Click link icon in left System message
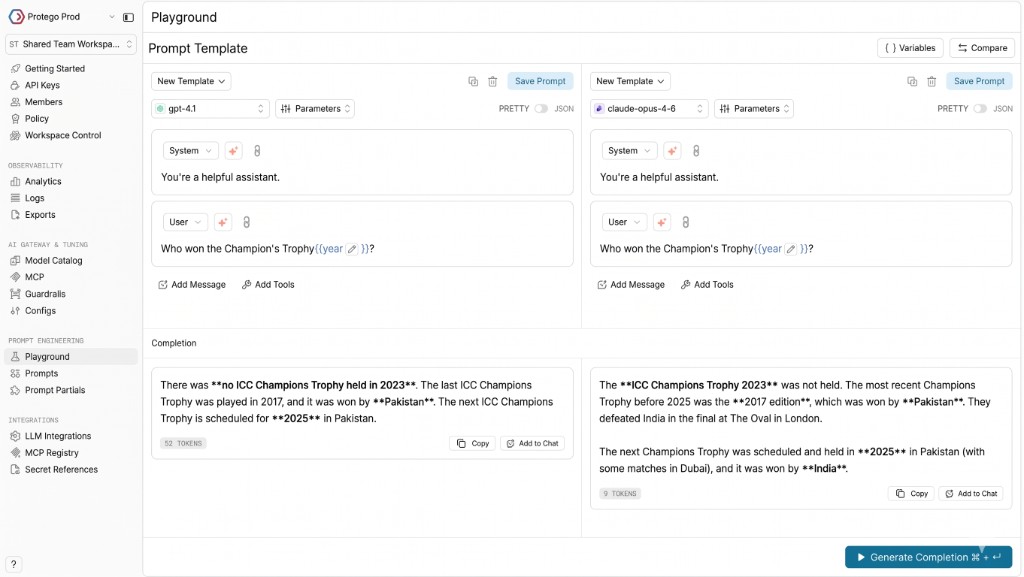 [x=257, y=151]
